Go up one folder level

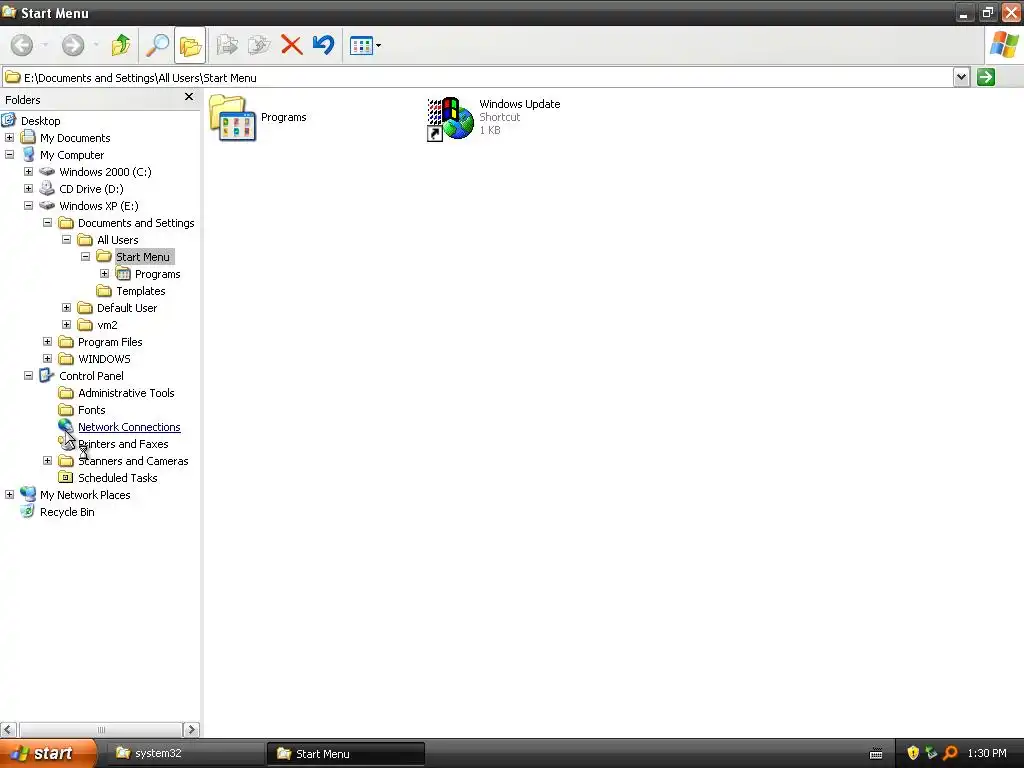tap(121, 45)
